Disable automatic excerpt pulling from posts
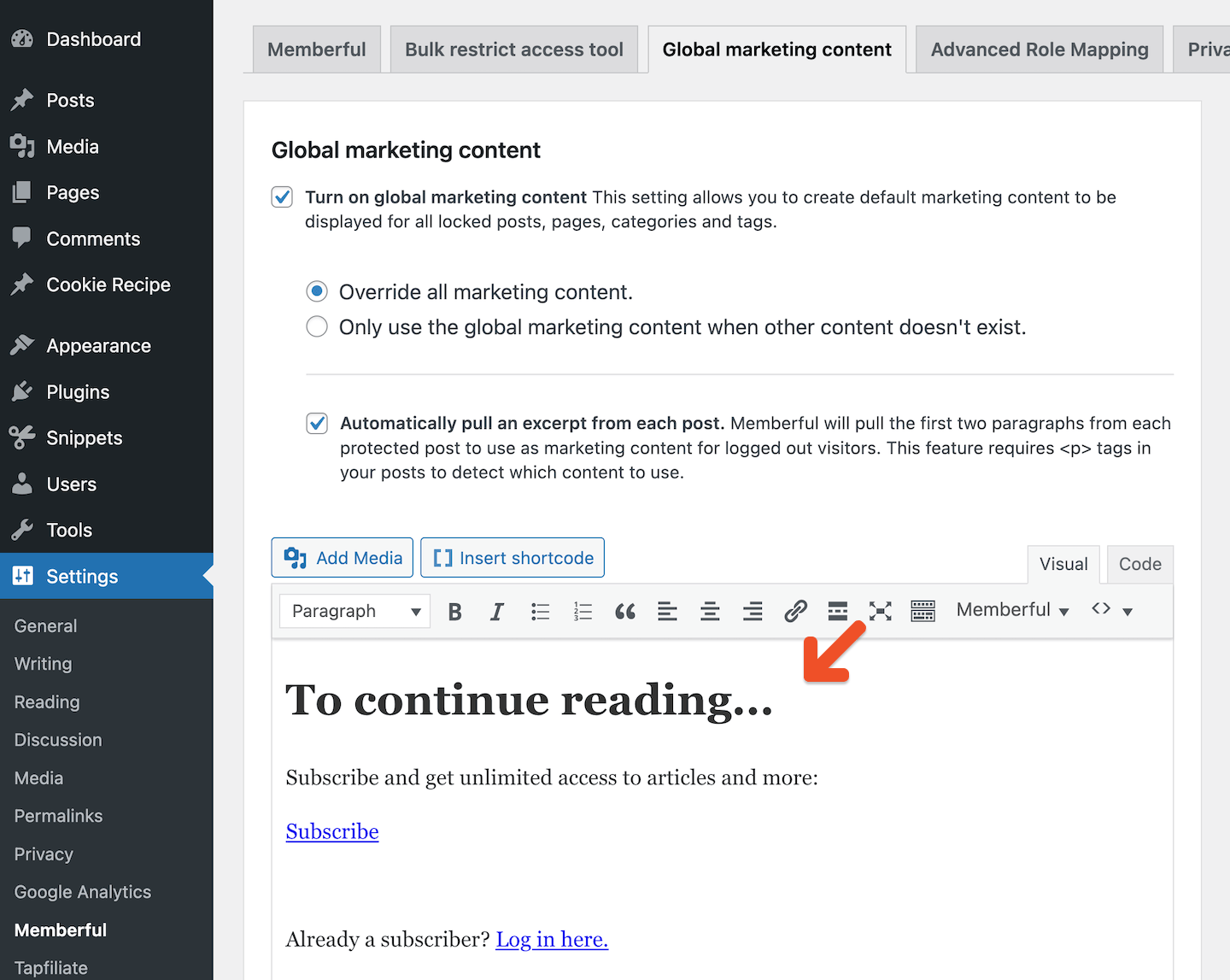This screenshot has width=1230, height=980. click(317, 423)
